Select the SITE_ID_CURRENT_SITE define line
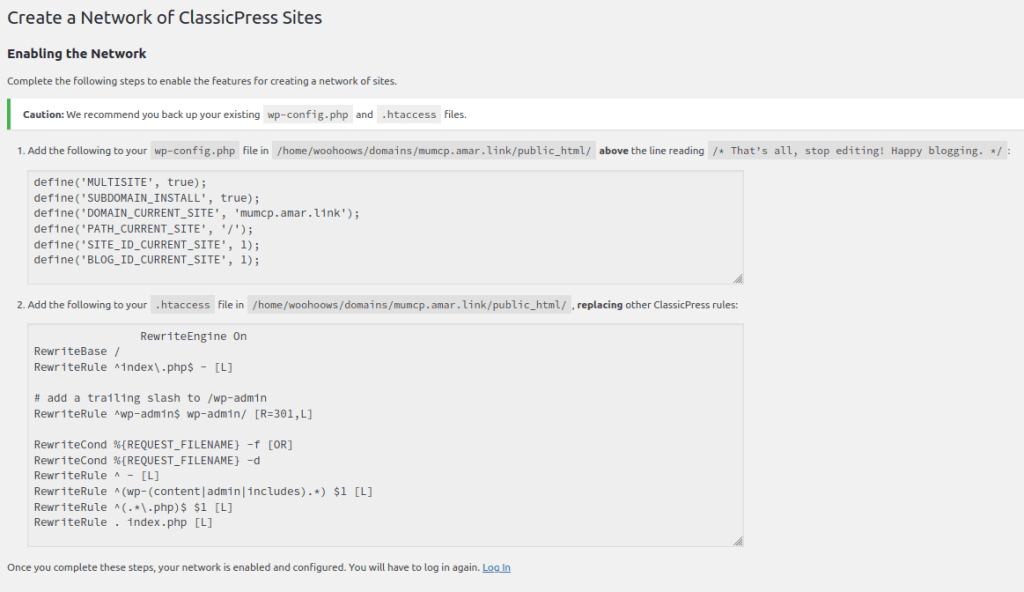Viewport: 1024px width, 592px height. 147,244
